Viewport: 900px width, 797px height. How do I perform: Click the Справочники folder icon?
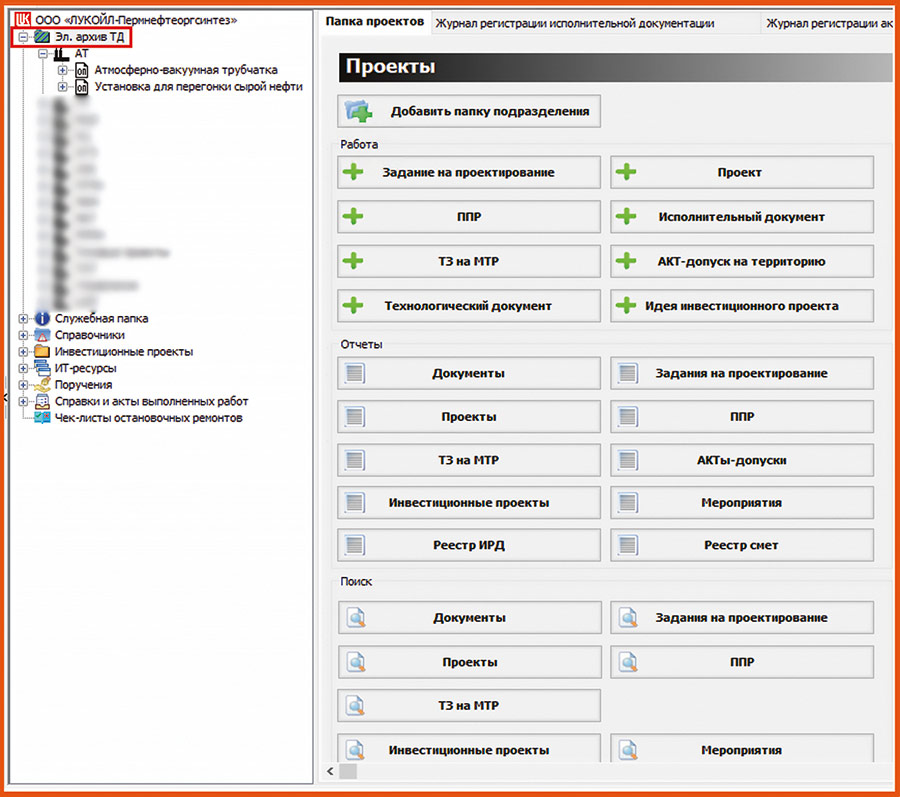42,336
